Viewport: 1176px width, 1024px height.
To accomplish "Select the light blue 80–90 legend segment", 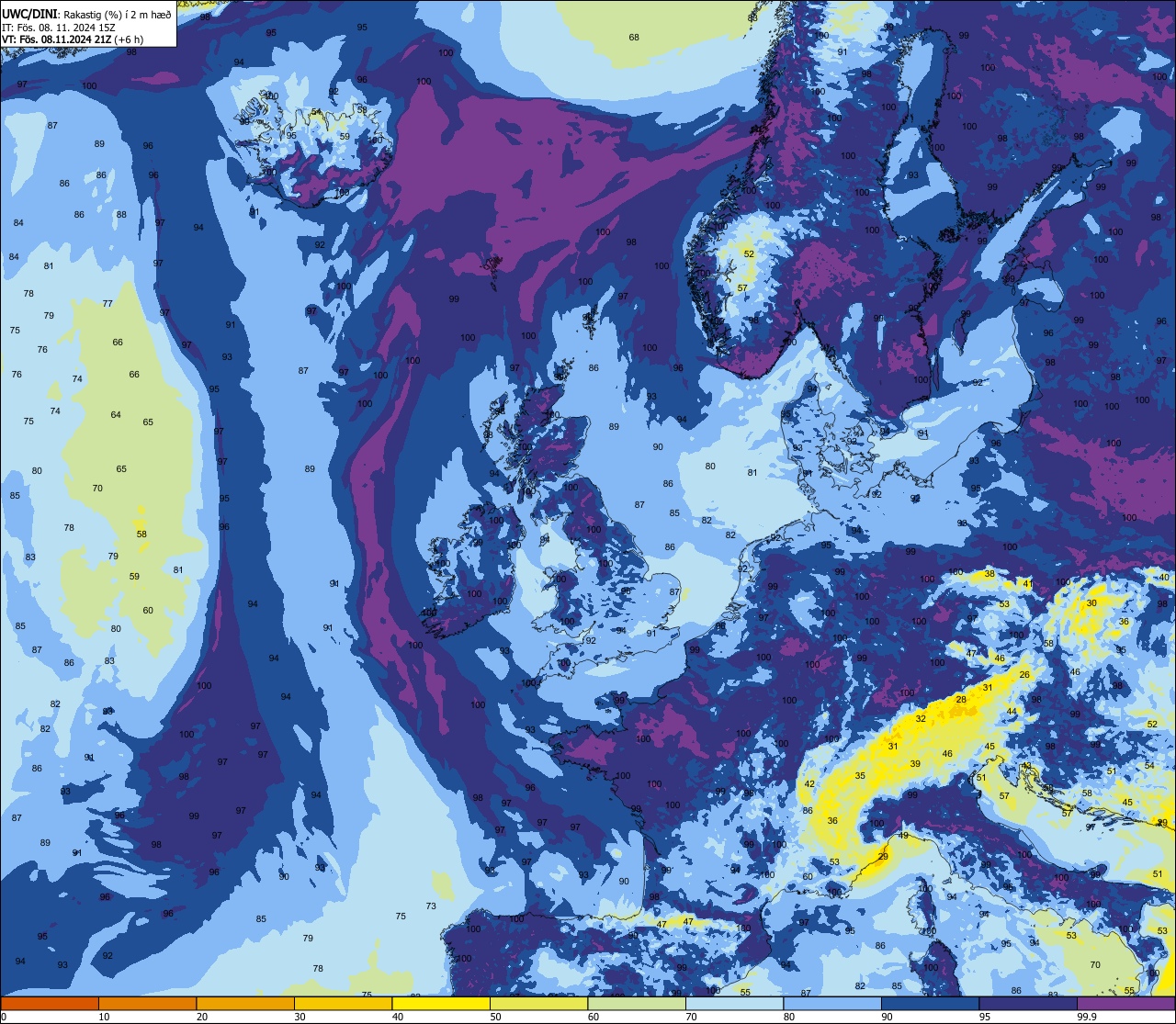I will (832, 1003).
